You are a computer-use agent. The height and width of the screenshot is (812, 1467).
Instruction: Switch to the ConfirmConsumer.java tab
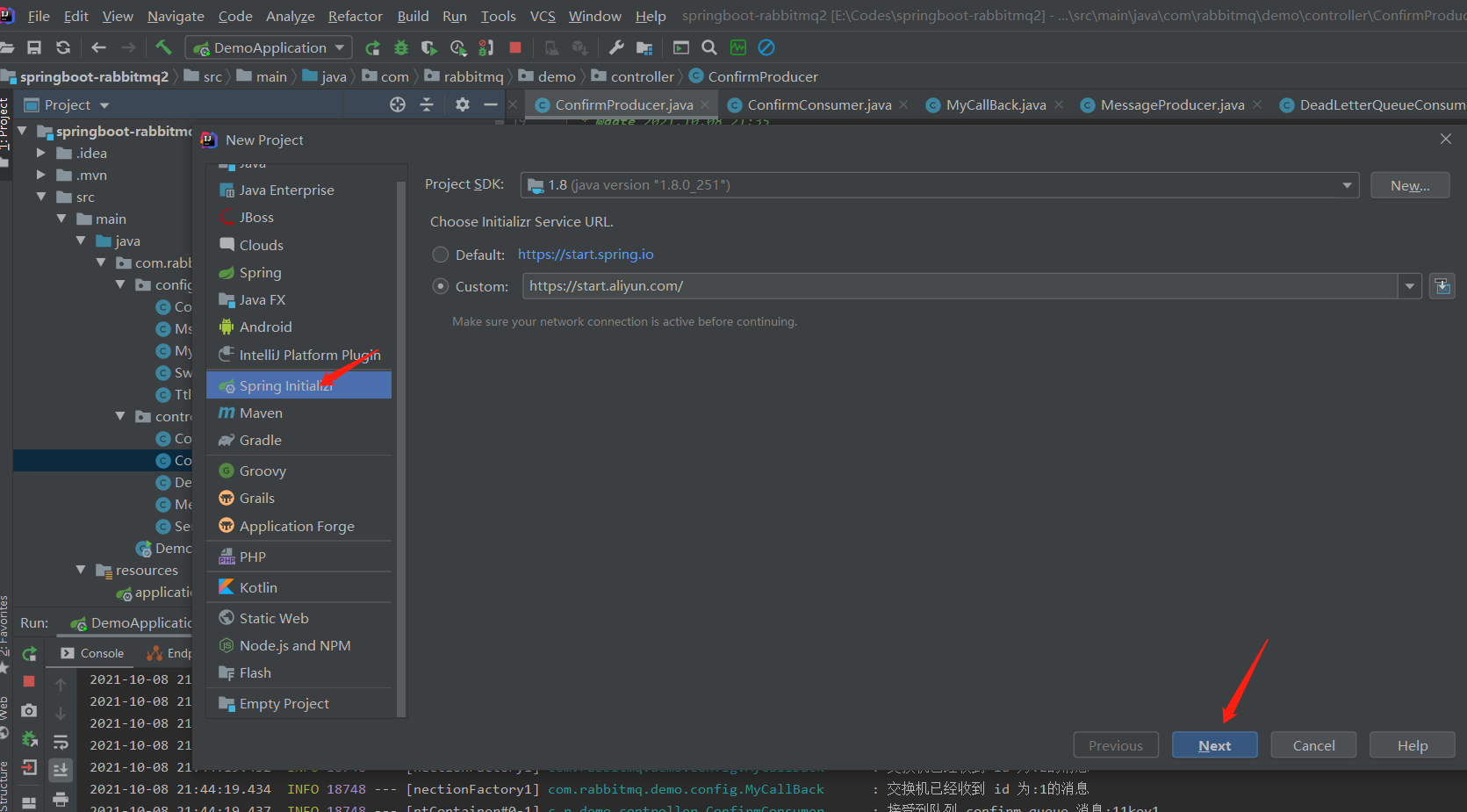[x=819, y=104]
